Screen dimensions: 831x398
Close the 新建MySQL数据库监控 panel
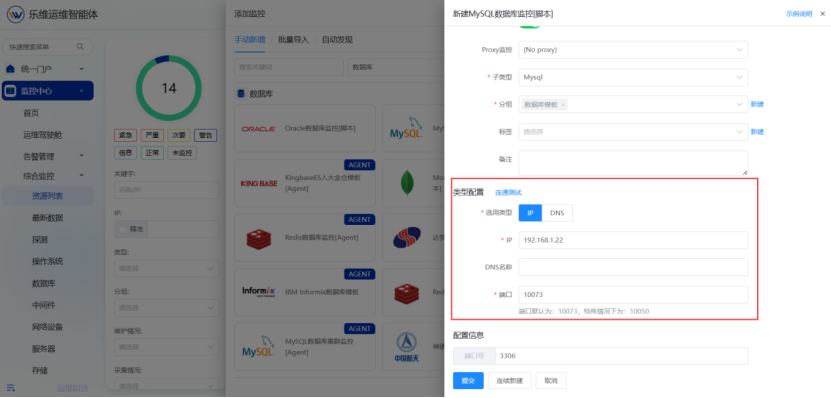(823, 14)
